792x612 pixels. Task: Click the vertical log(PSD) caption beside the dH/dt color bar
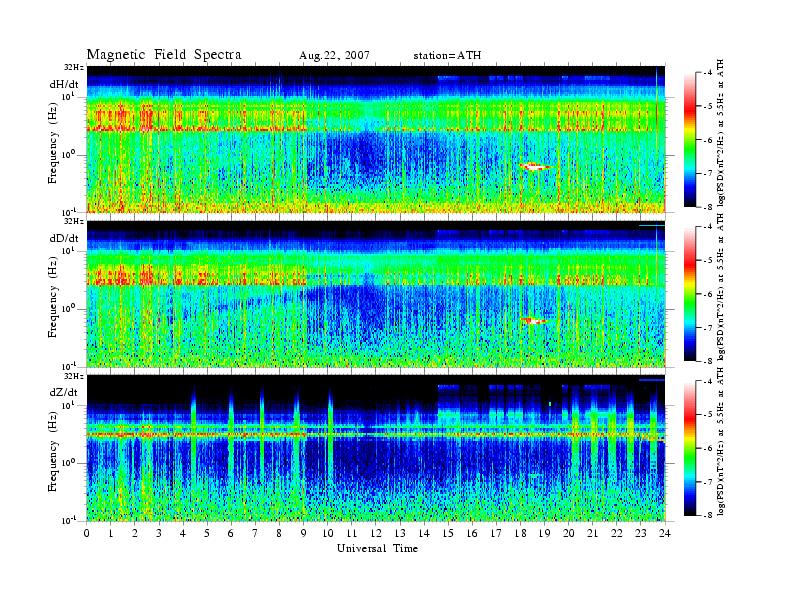pos(721,133)
